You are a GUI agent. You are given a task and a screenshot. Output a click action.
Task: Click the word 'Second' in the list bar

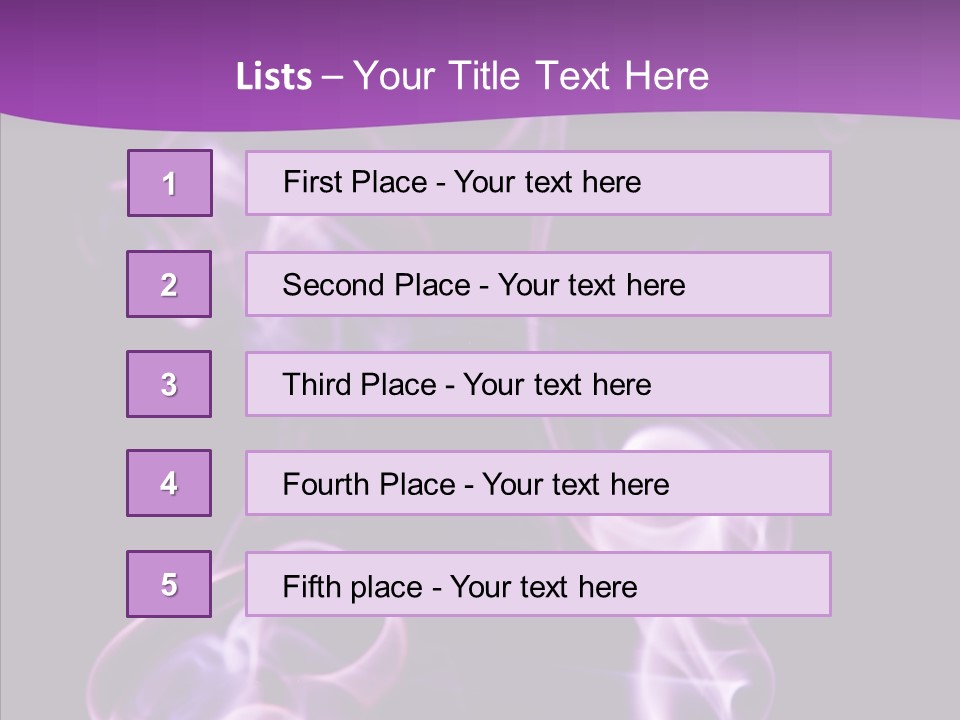[x=333, y=285]
